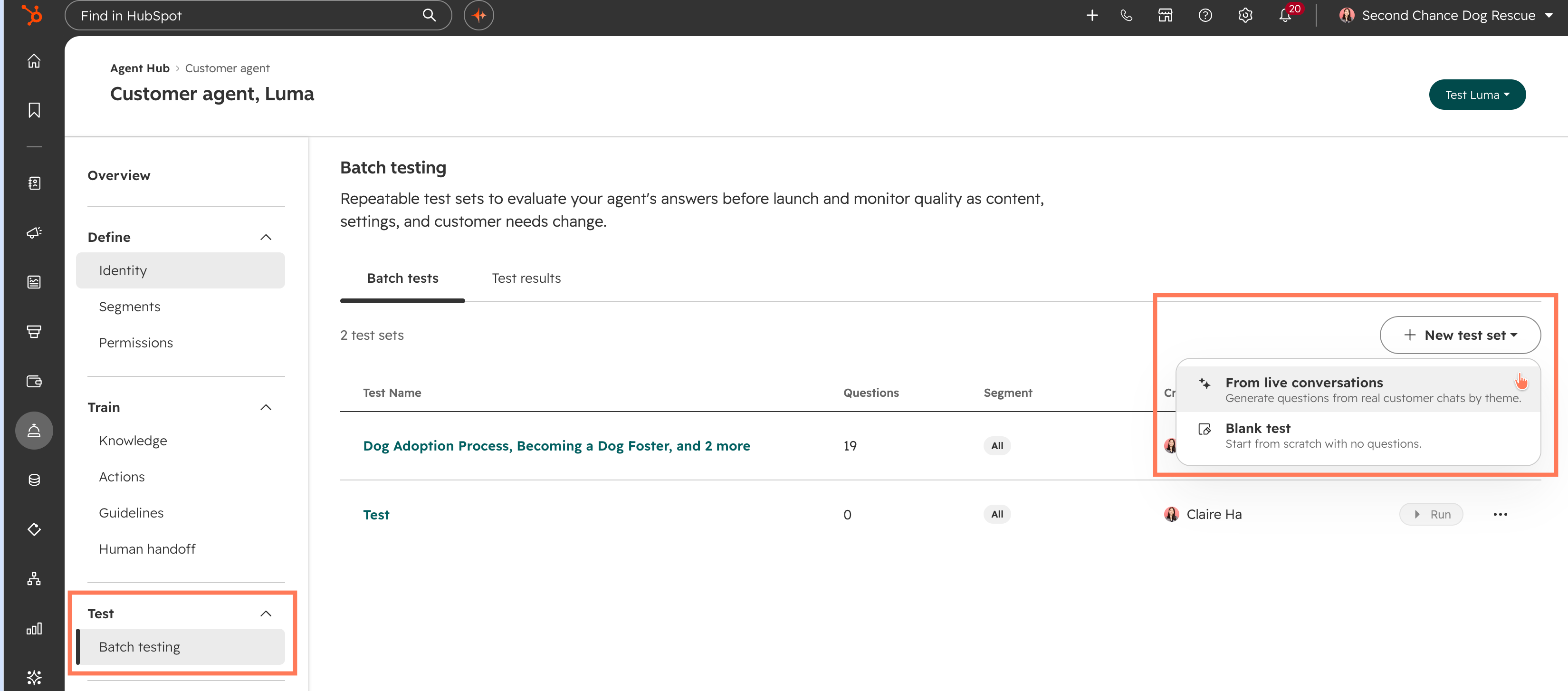The height and width of the screenshot is (691, 1568).
Task: Click Claire Ha creator name
Action: (1214, 514)
